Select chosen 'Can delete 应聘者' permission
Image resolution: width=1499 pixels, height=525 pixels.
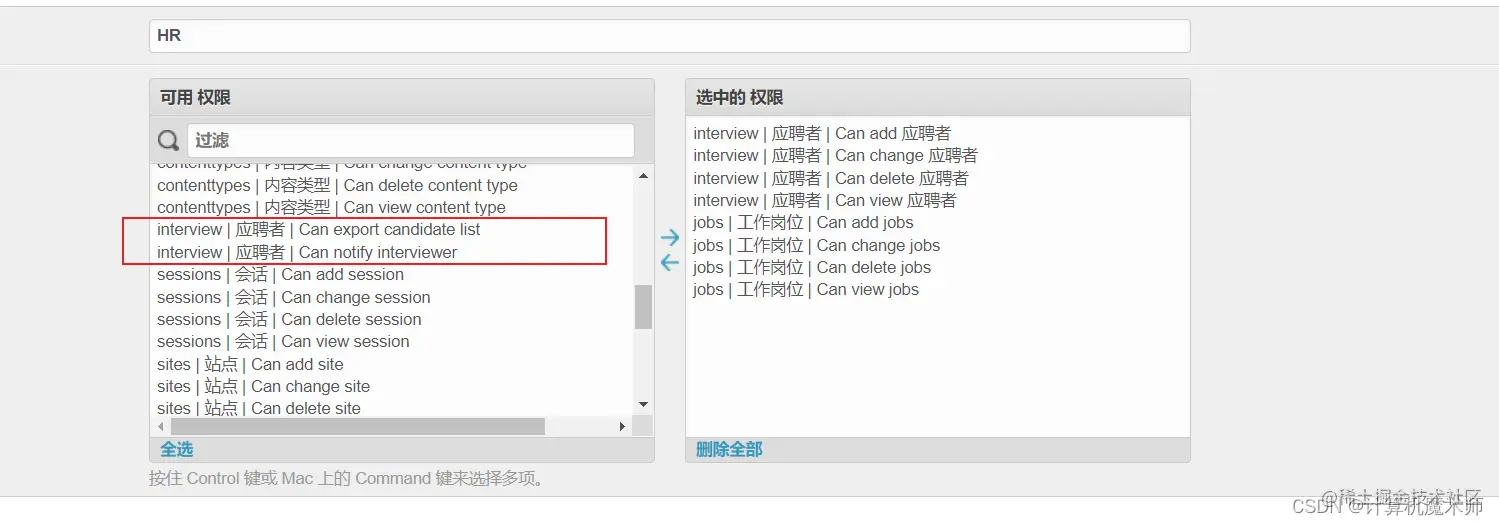point(831,178)
